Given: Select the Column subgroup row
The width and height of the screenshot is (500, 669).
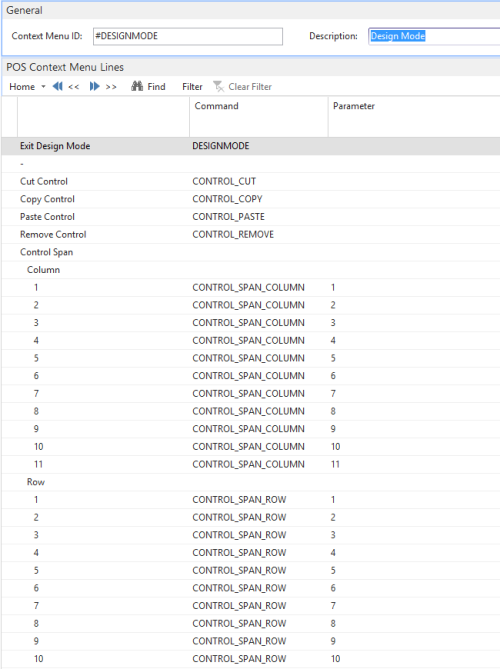Looking at the screenshot, I should tap(251, 270).
